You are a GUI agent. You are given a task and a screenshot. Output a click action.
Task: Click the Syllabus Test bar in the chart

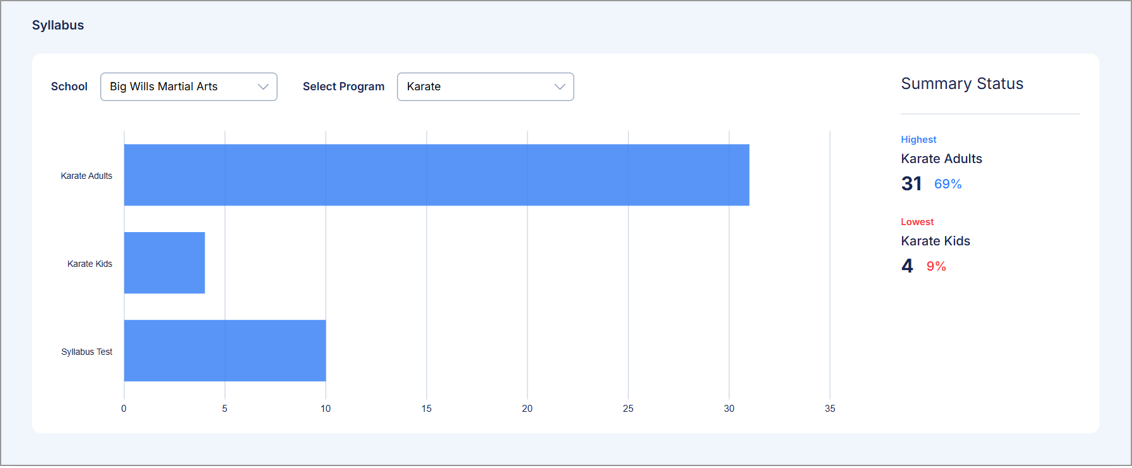pos(225,351)
